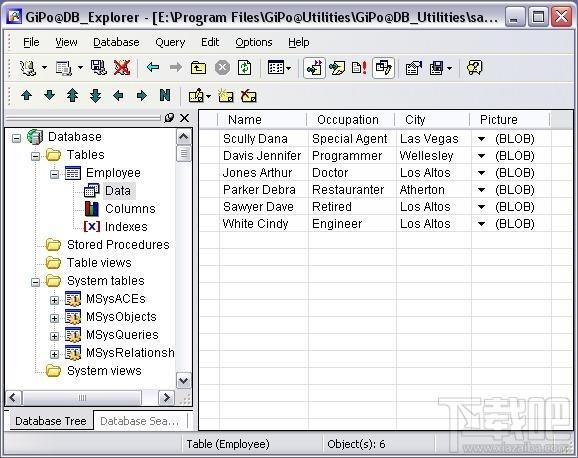
Task: Collapse the Database root node
Action: [16, 138]
